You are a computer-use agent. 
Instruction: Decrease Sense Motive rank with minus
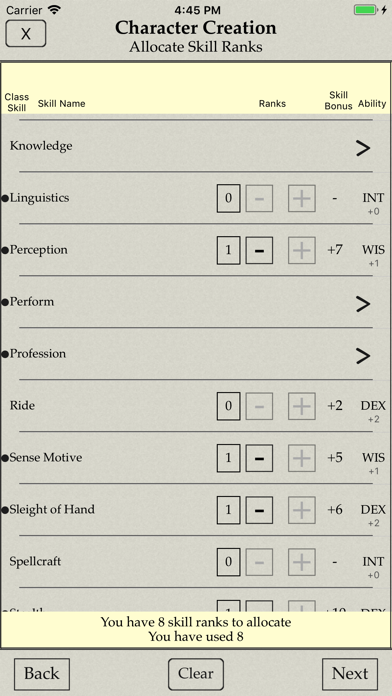coord(259,458)
